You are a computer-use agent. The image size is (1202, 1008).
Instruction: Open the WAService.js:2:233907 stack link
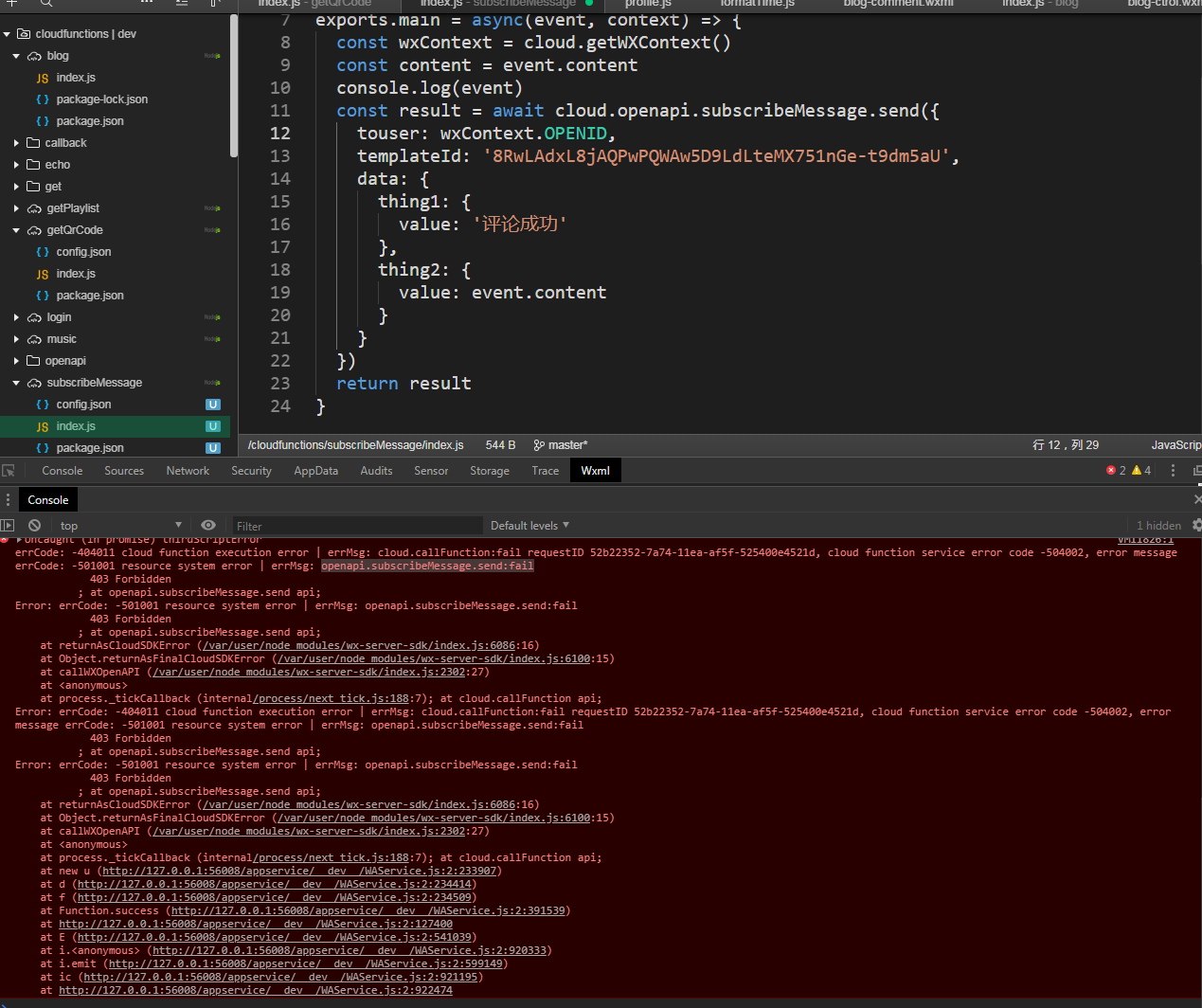tap(299, 871)
